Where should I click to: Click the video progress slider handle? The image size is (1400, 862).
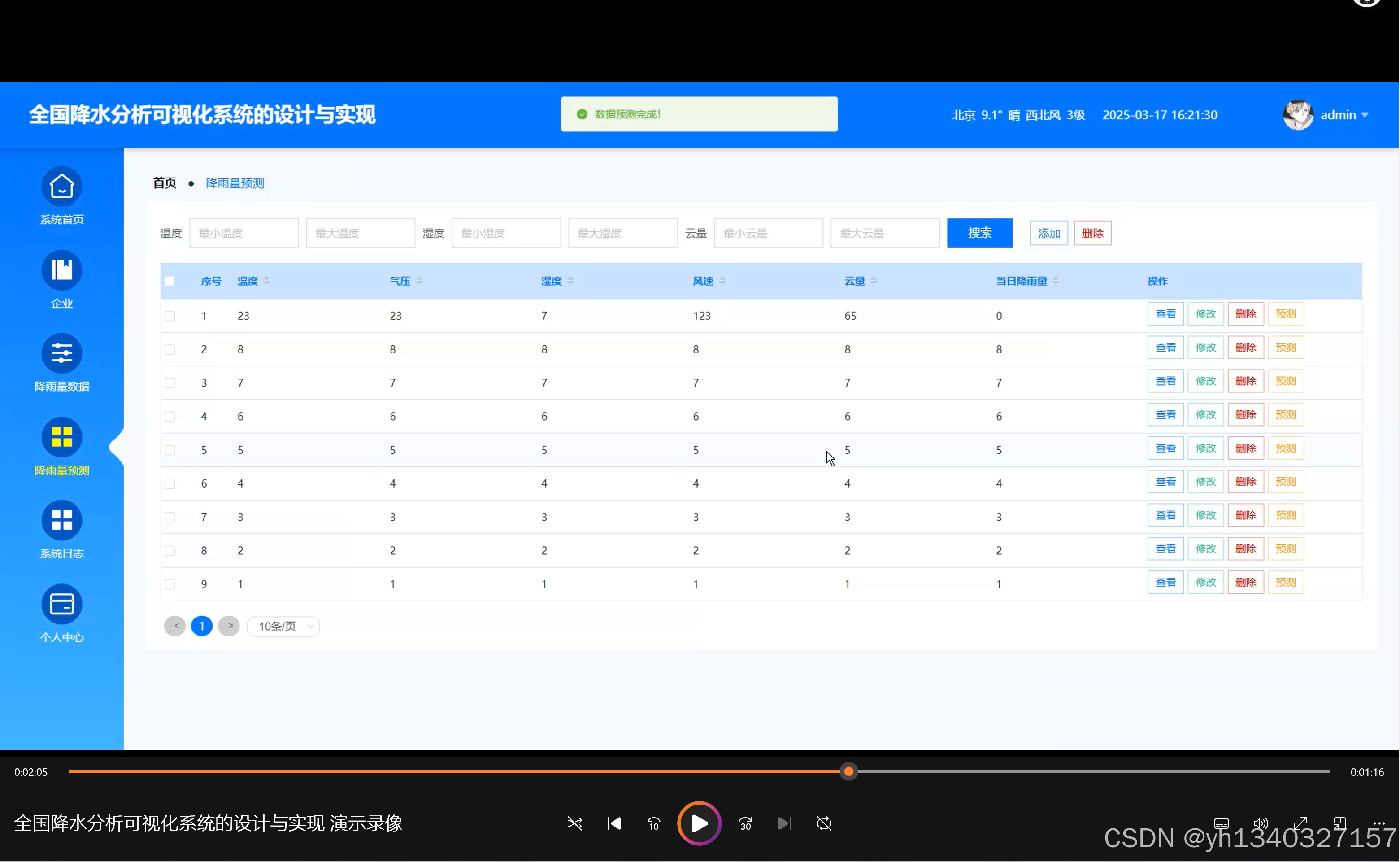[x=849, y=772]
